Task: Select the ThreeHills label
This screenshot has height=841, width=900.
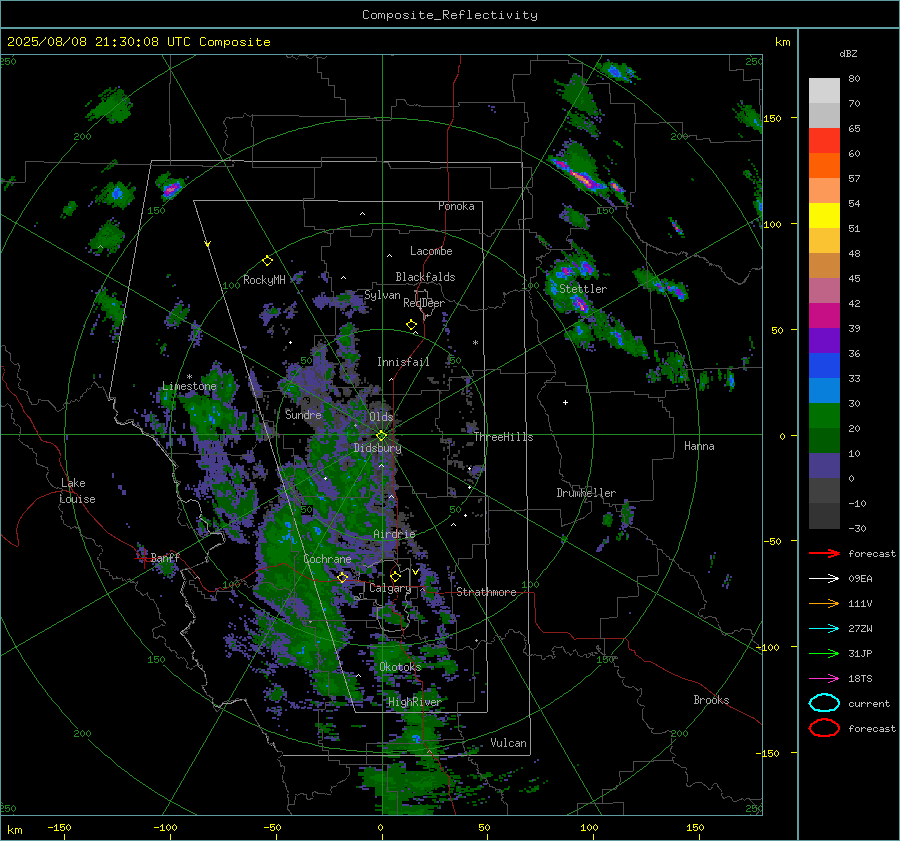Action: 503,437
